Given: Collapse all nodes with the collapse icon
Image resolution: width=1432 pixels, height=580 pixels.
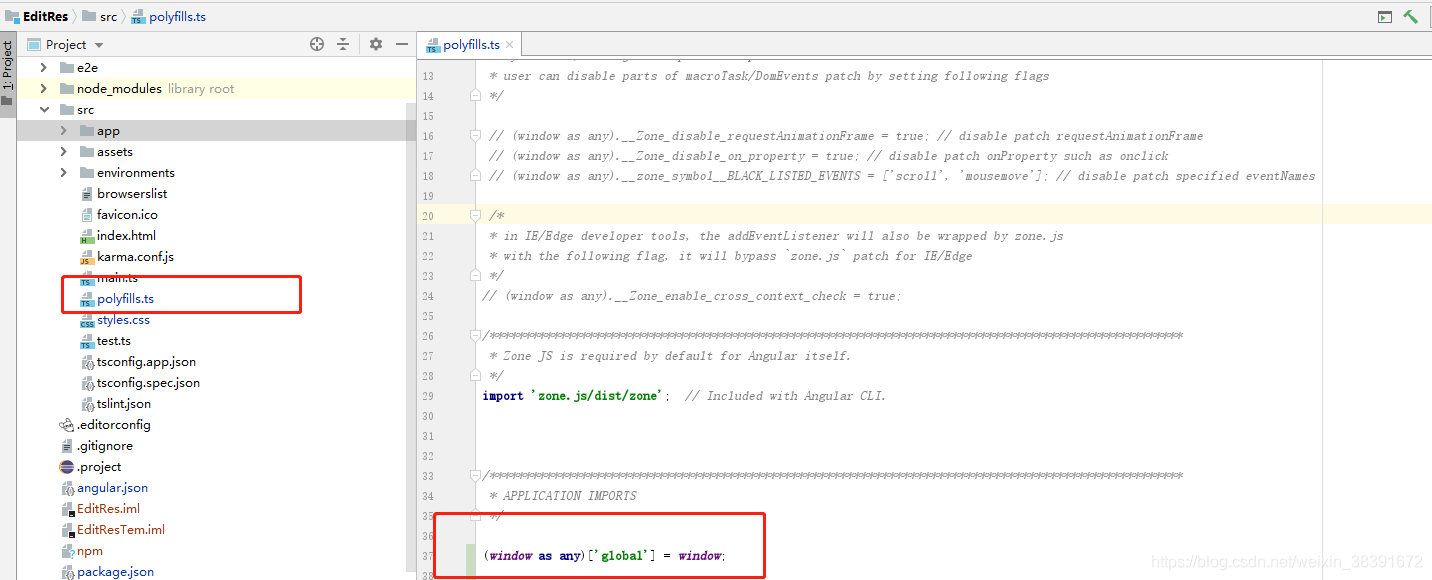Looking at the screenshot, I should click(343, 44).
